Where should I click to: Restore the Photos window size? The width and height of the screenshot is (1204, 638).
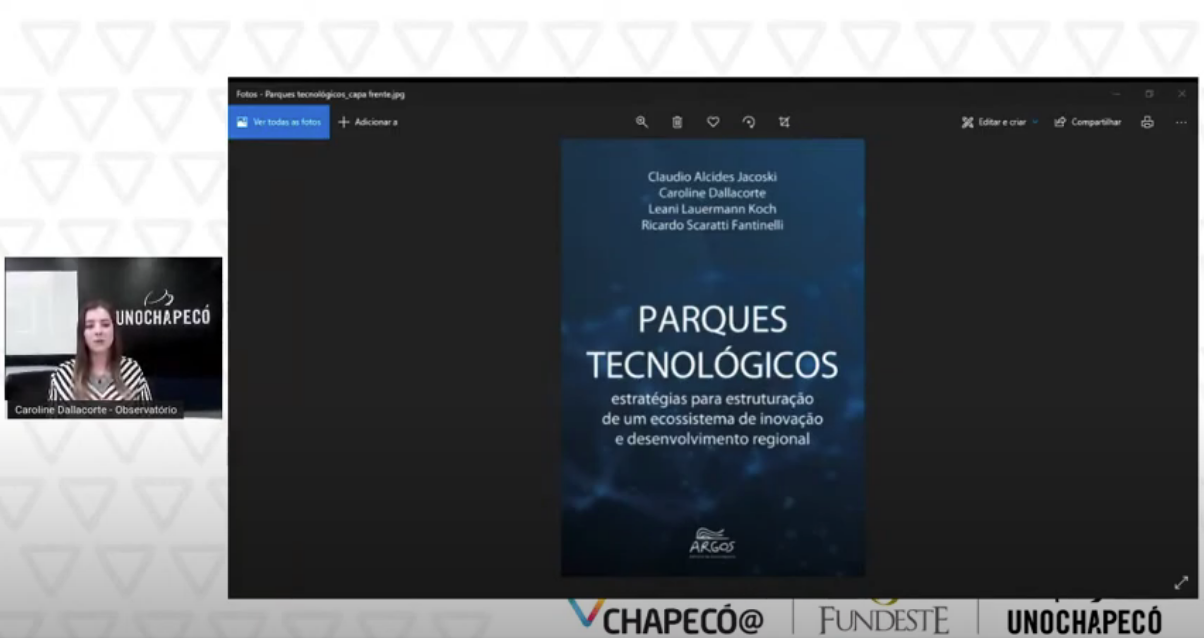tap(1149, 94)
